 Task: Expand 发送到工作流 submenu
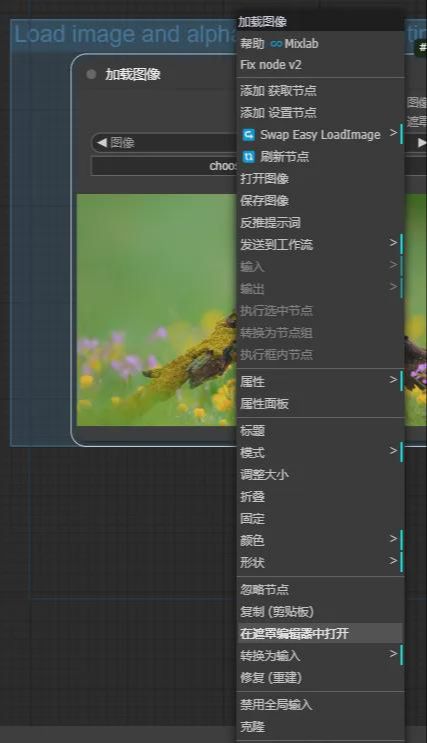coord(320,245)
